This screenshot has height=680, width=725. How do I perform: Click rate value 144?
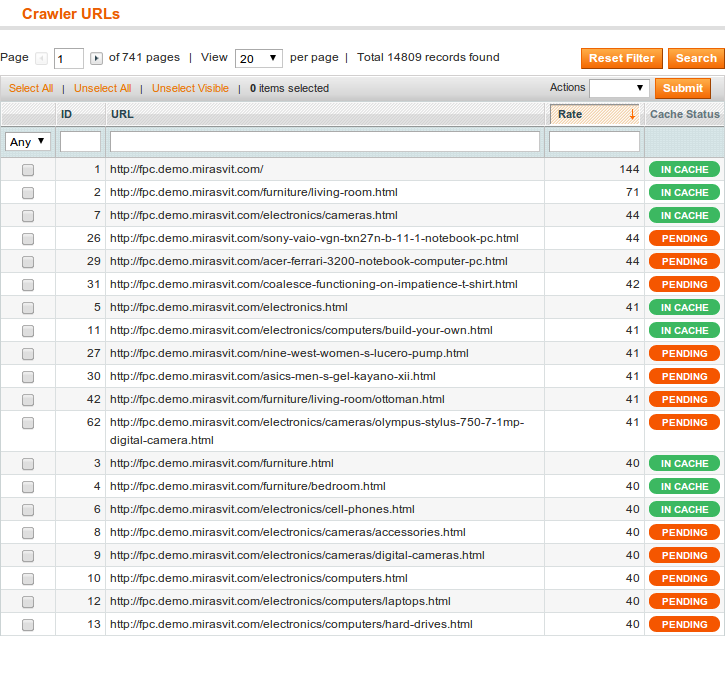pos(629,169)
